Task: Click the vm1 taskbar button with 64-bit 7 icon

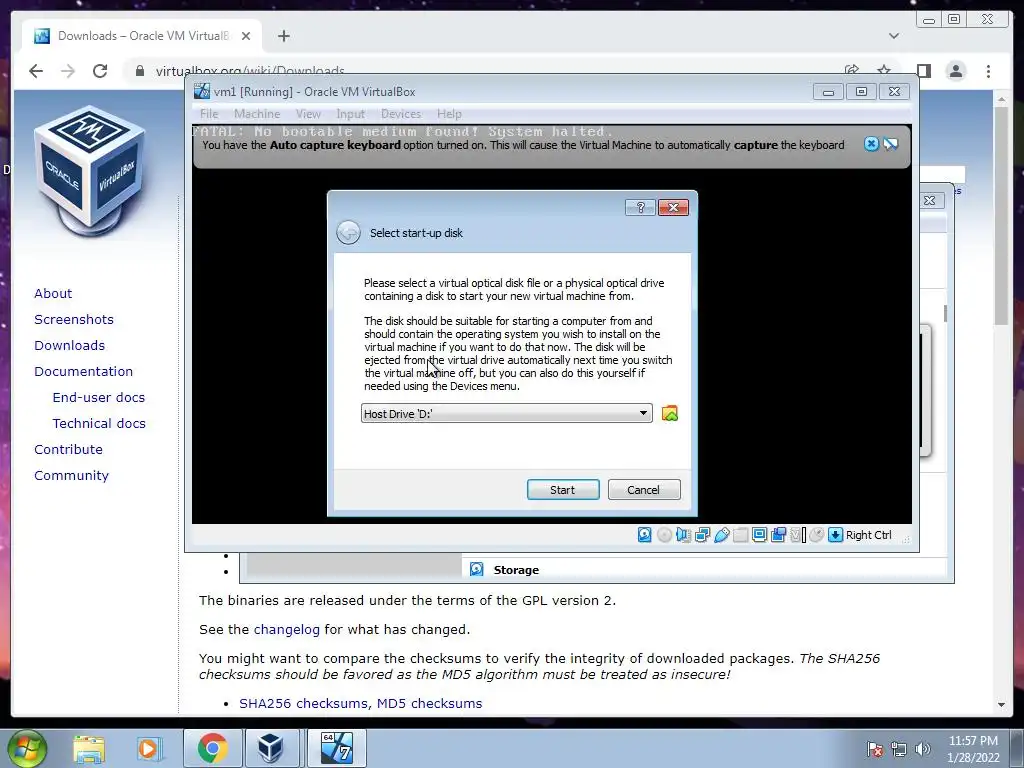Action: [x=338, y=748]
